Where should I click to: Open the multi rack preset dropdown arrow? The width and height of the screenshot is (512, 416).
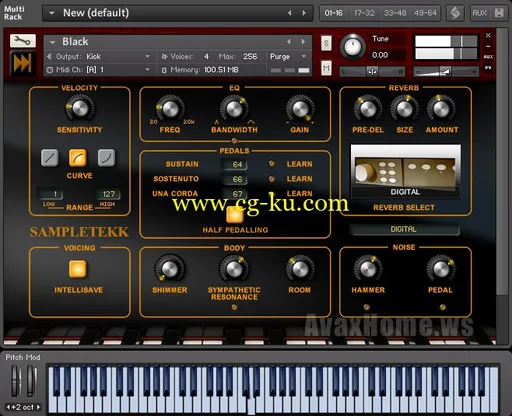point(51,13)
